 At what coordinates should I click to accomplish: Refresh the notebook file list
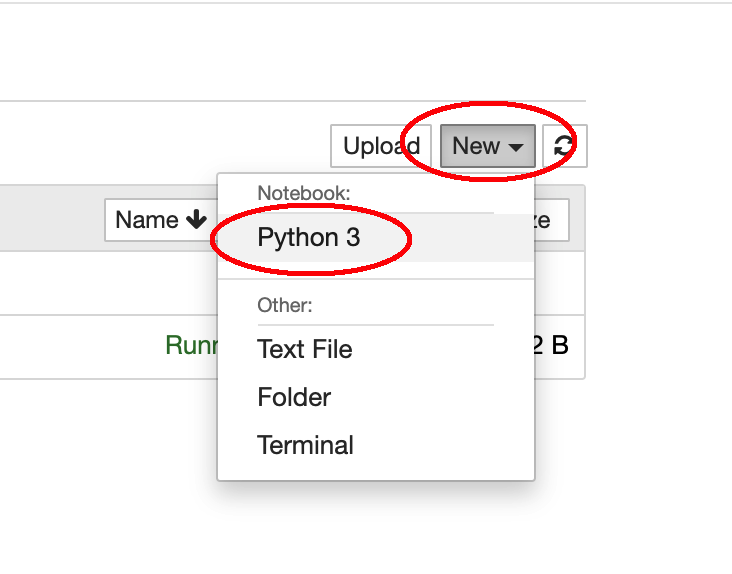[x=565, y=146]
